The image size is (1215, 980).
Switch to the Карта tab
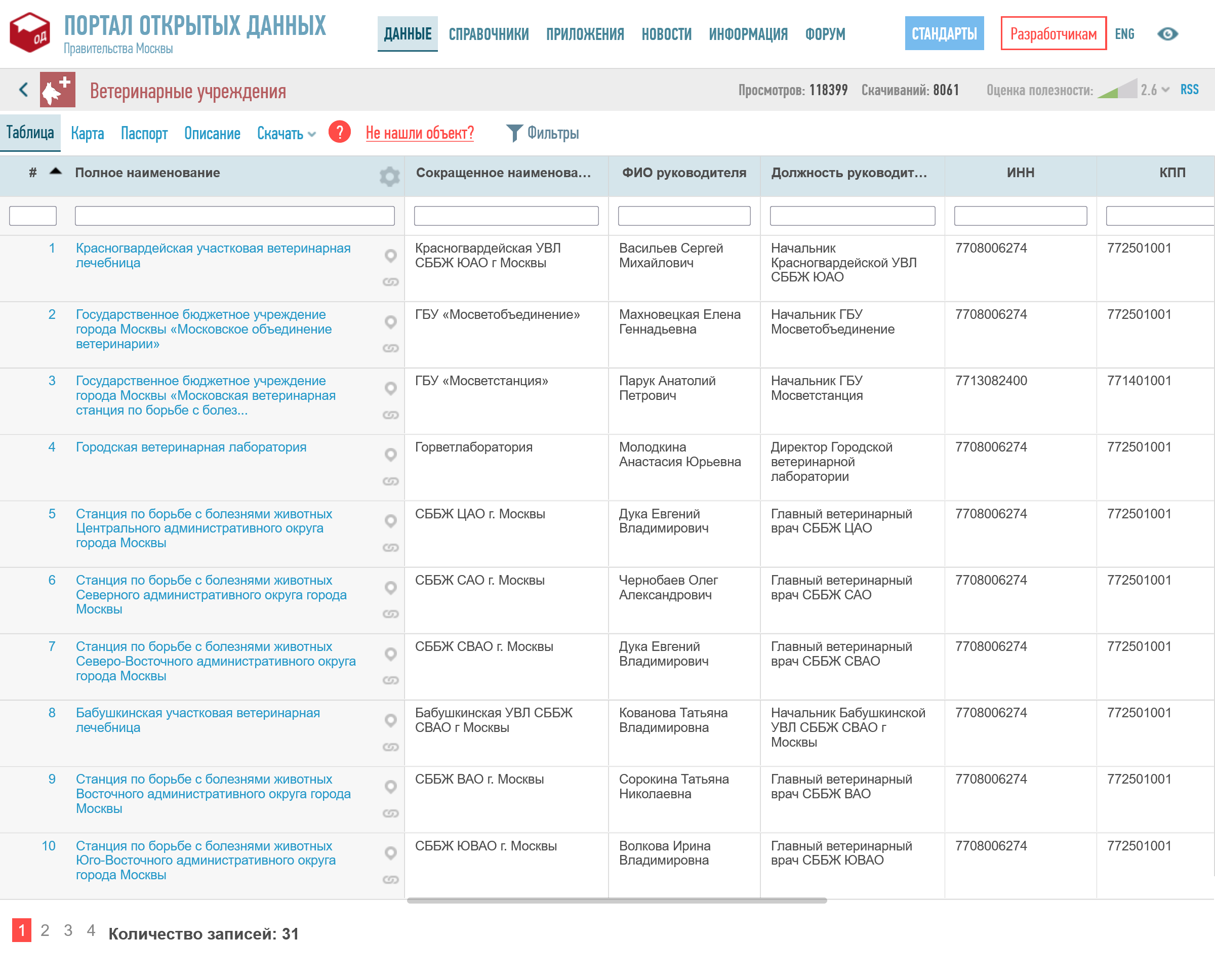pos(88,133)
